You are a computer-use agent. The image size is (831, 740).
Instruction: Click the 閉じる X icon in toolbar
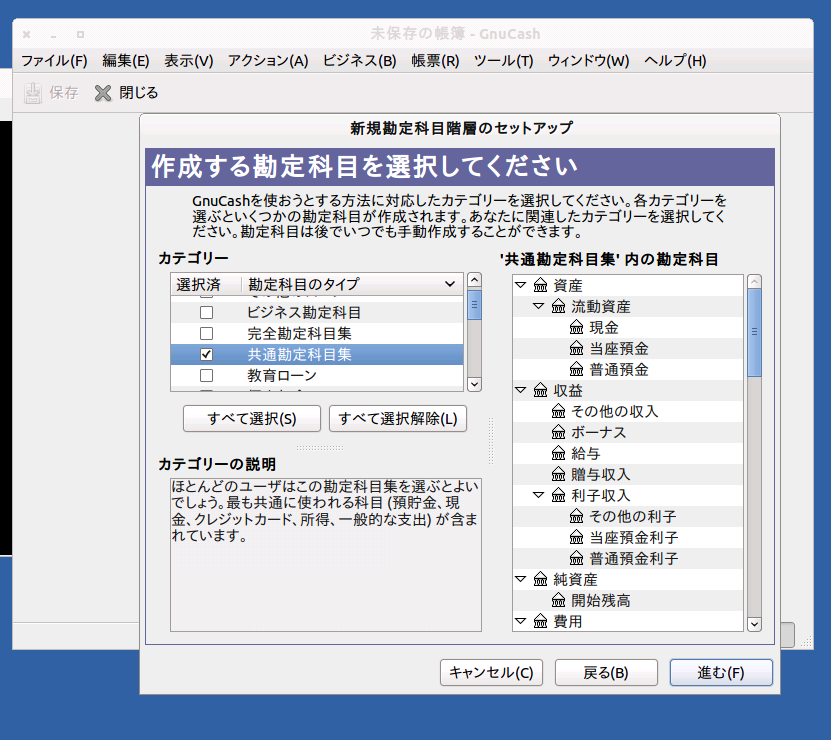tap(103, 93)
